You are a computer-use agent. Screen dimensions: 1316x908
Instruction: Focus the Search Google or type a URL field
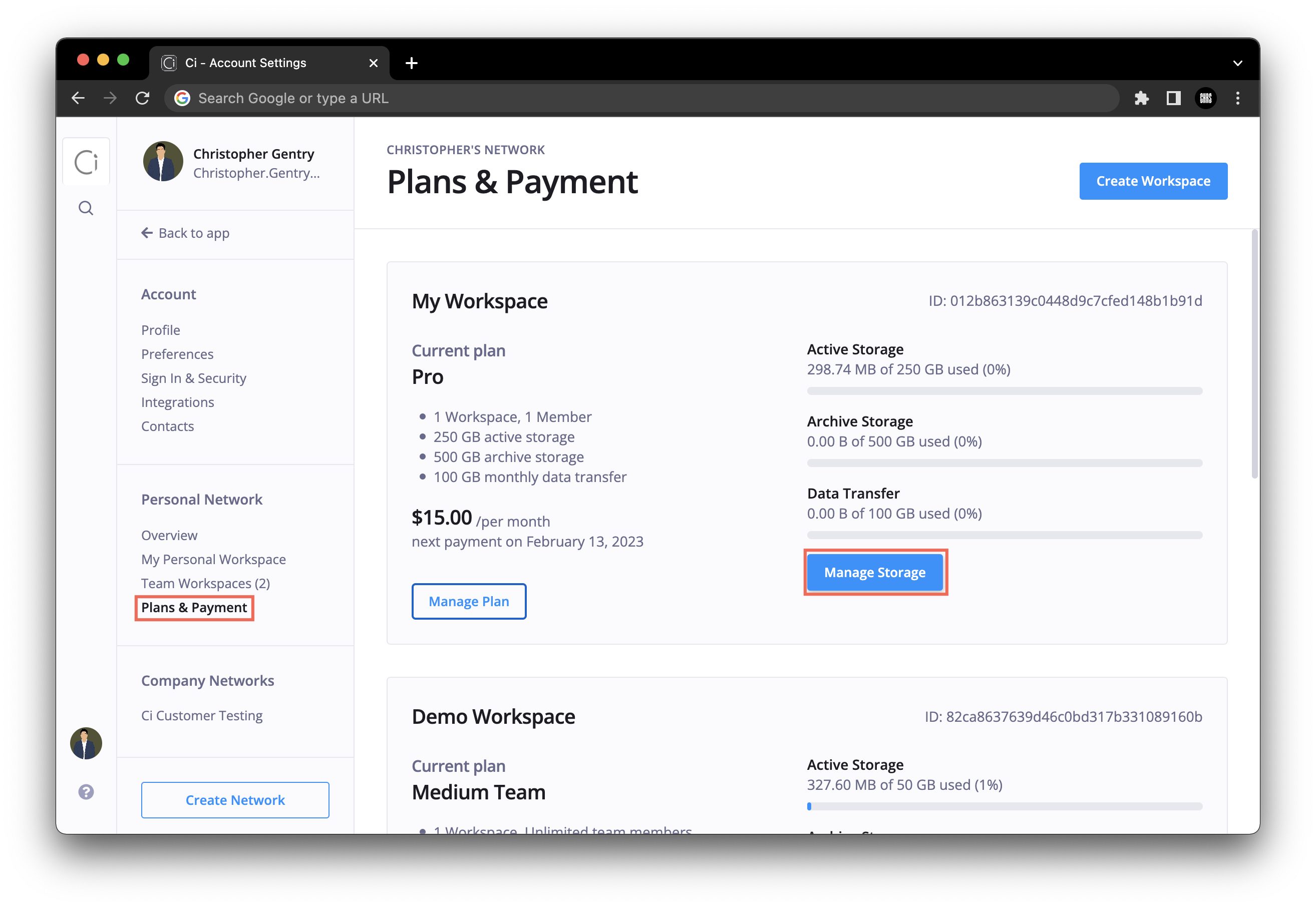point(641,98)
